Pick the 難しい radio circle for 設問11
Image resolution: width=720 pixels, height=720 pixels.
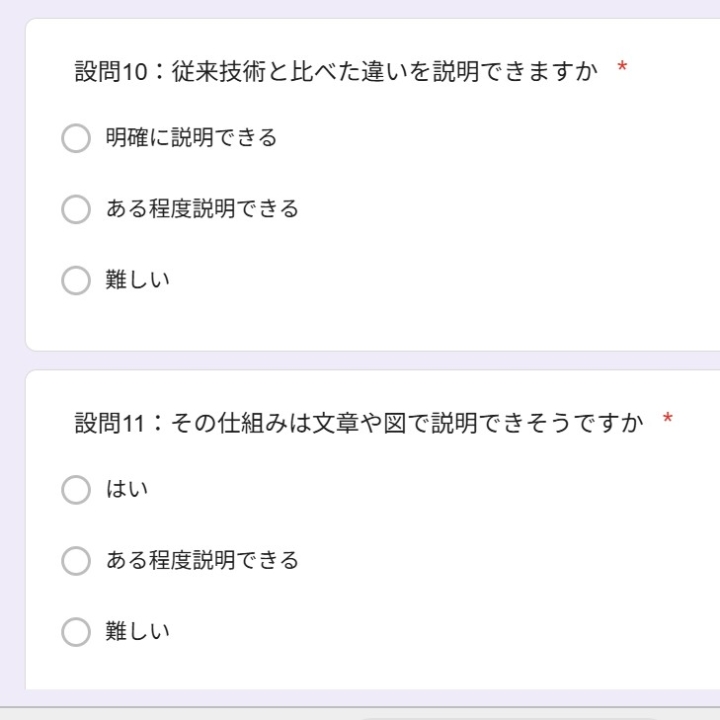[x=76, y=632]
